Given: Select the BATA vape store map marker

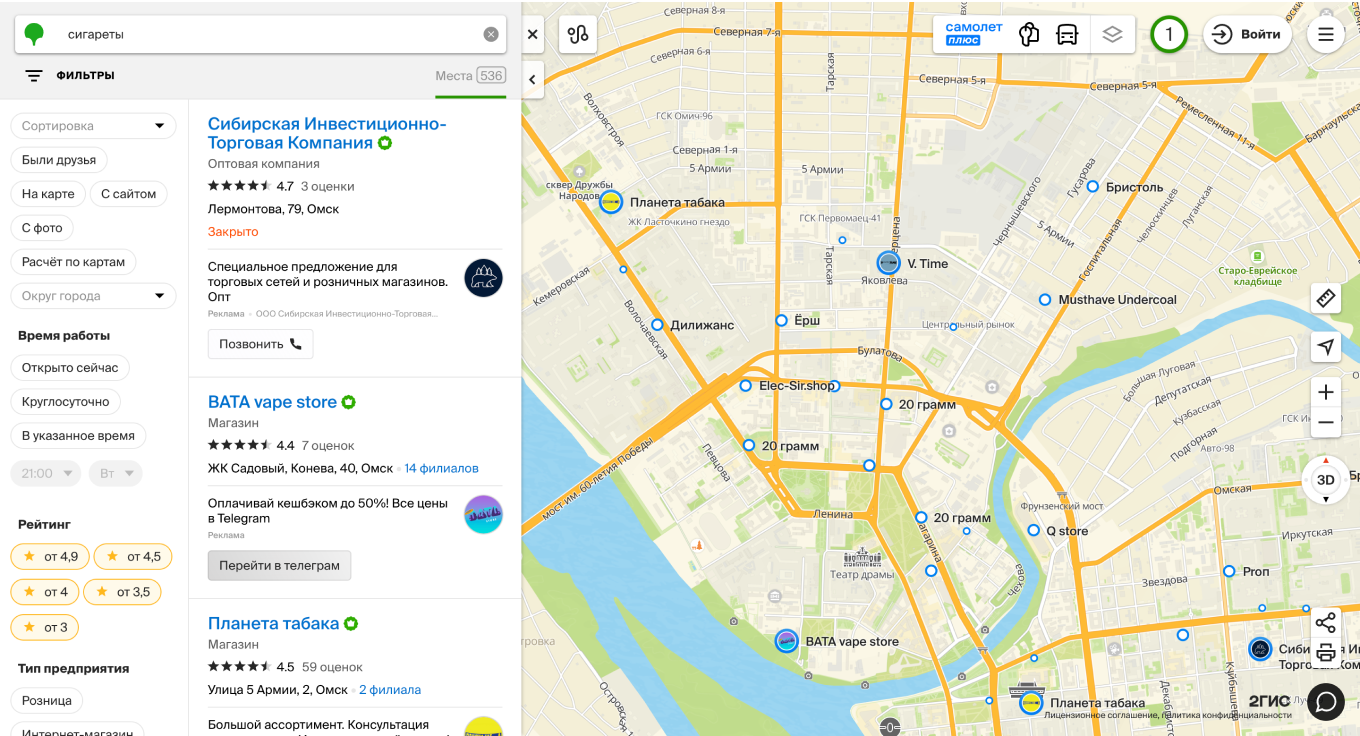Looking at the screenshot, I should [787, 641].
